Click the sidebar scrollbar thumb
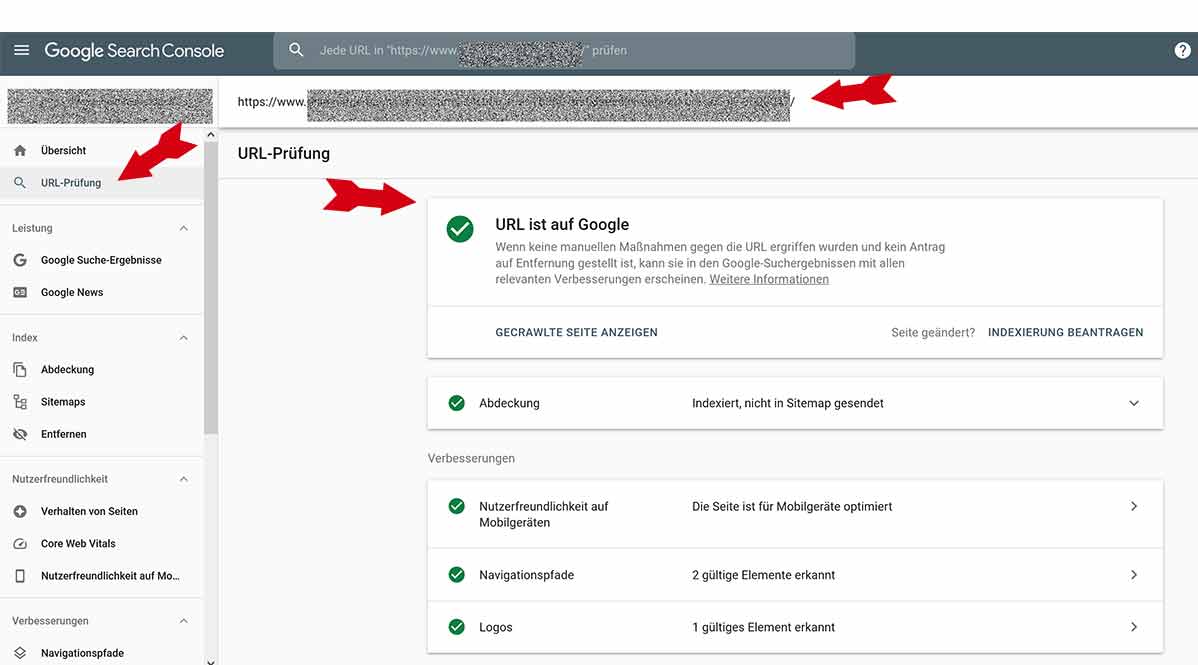Image resolution: width=1198 pixels, height=665 pixels. click(211, 287)
